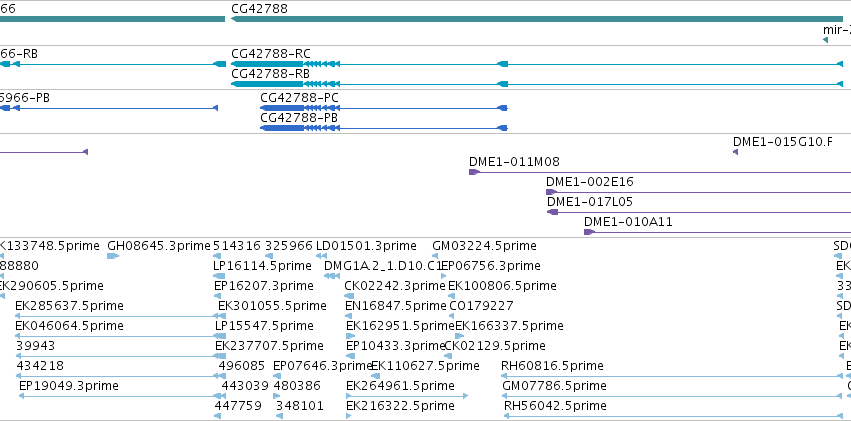Select the 348101 feature label
This screenshot has width=851, height=421.
[300, 406]
